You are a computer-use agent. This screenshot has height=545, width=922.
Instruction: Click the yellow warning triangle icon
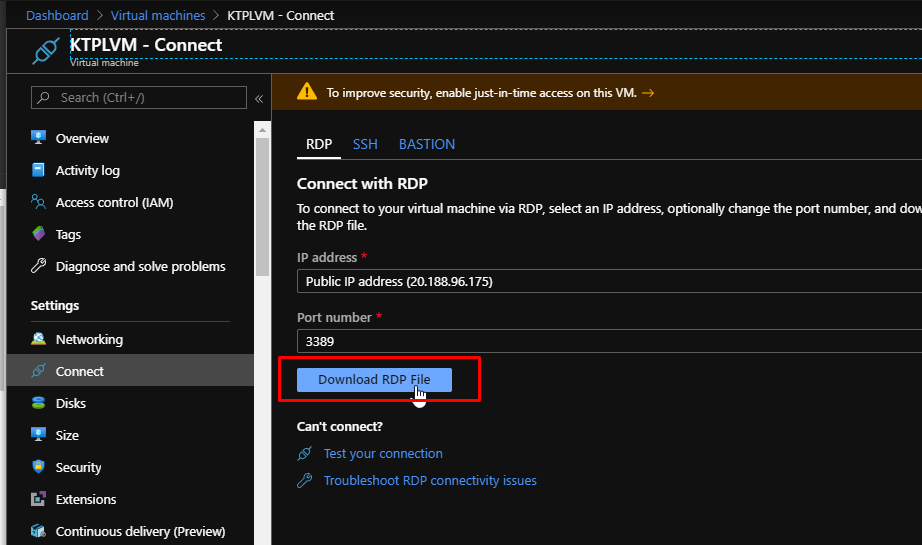(307, 92)
